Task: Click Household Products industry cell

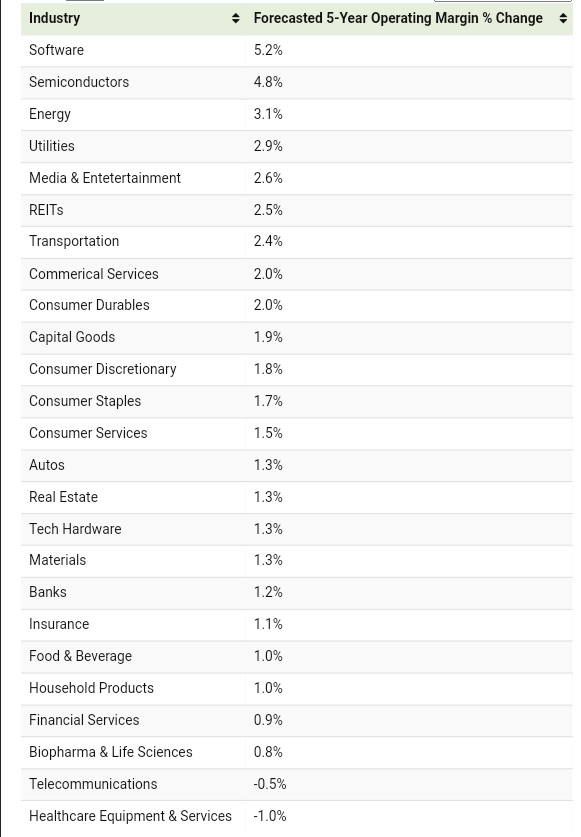Action: (134, 688)
